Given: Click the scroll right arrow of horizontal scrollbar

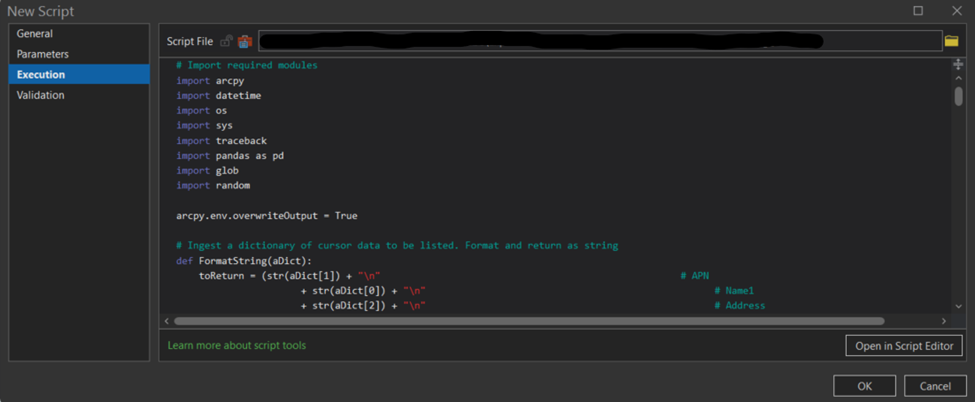Looking at the screenshot, I should [x=945, y=321].
